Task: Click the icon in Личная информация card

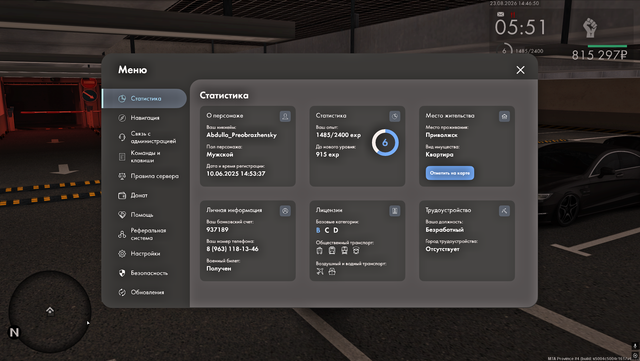Action: coord(285,211)
